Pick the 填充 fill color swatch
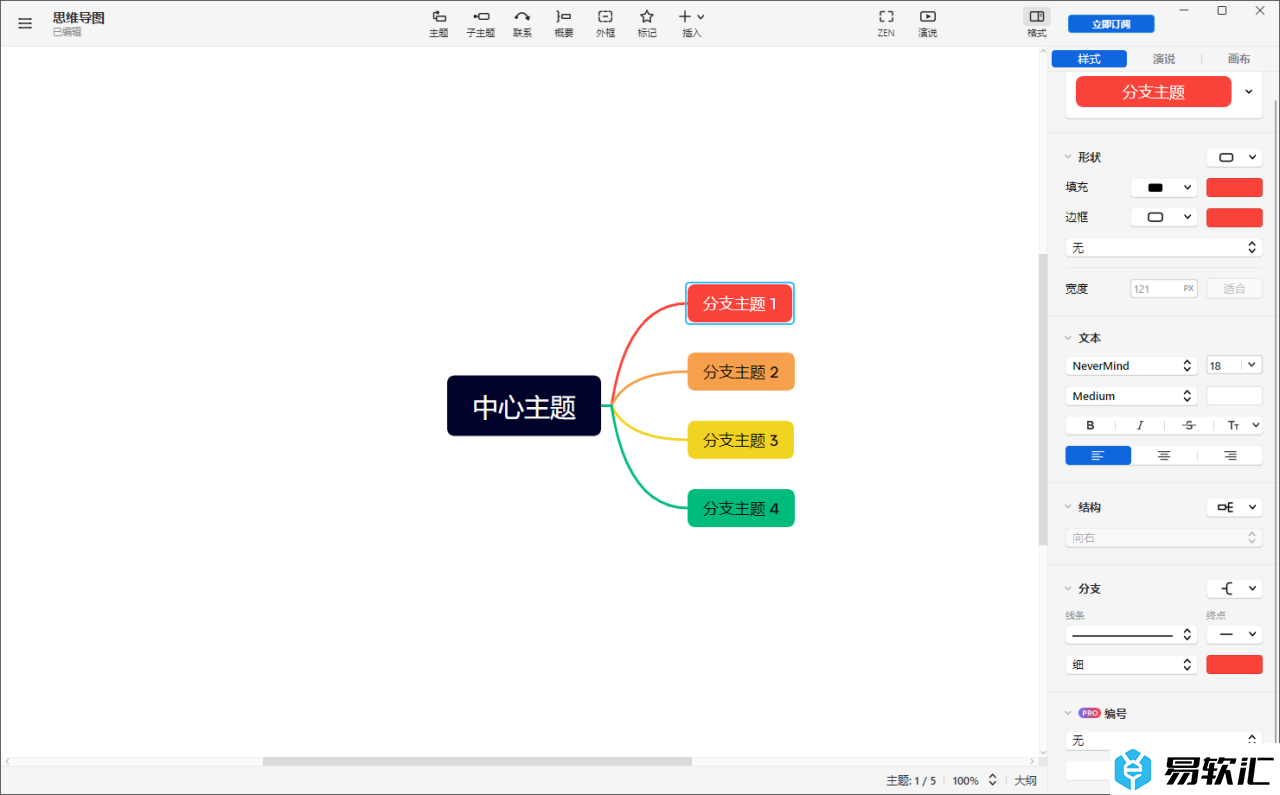The width and height of the screenshot is (1280, 795). [1234, 188]
